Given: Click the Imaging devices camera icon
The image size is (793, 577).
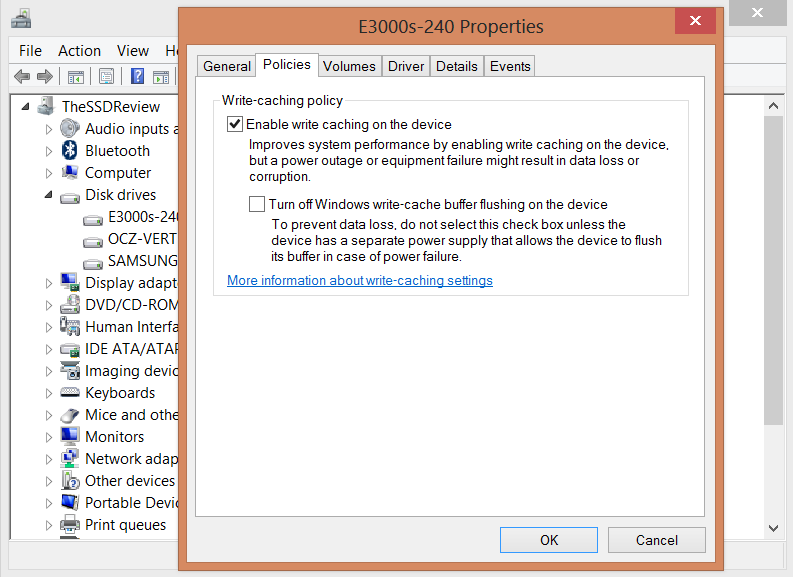Looking at the screenshot, I should pos(70,370).
